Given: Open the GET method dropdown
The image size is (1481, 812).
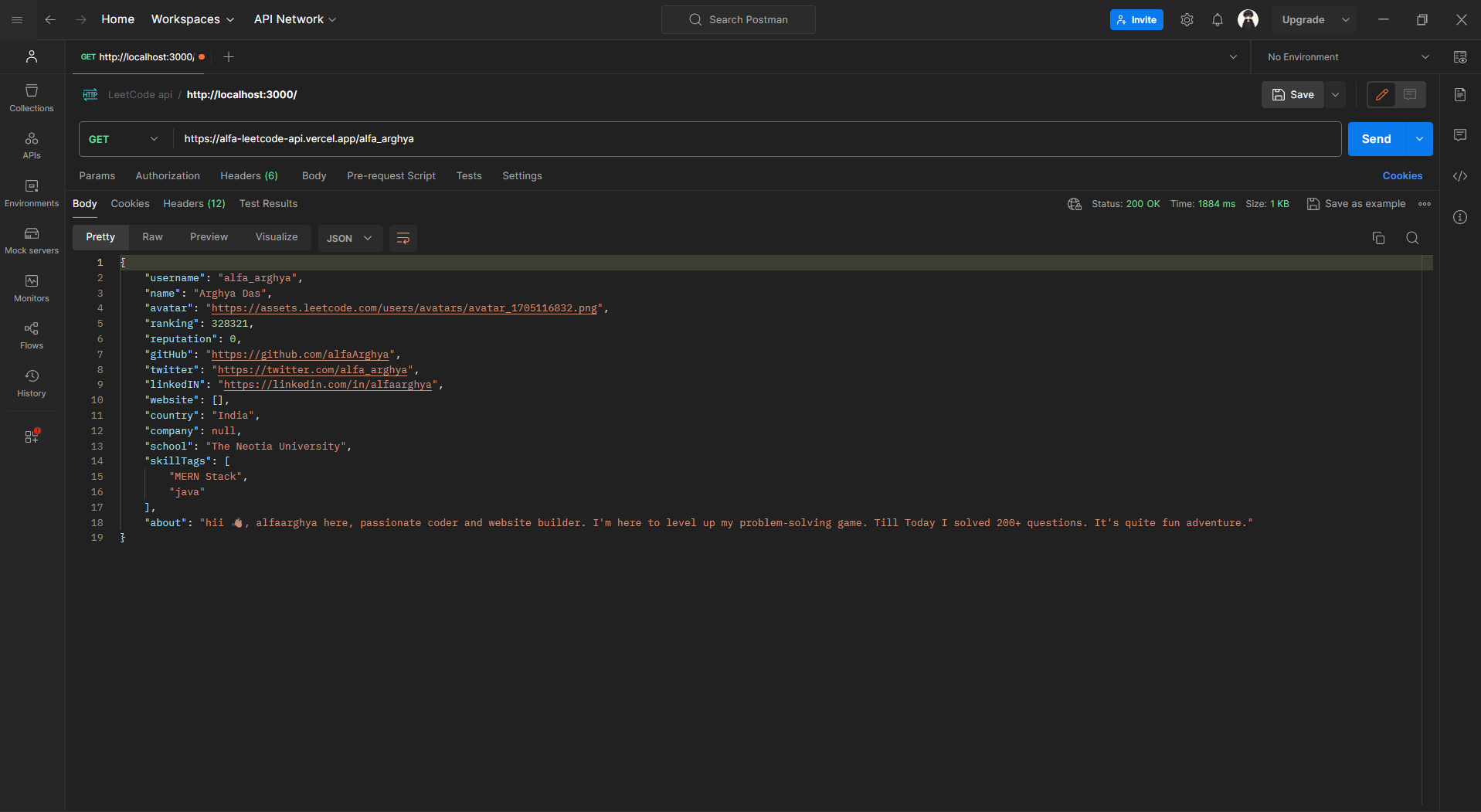Looking at the screenshot, I should click(x=124, y=139).
